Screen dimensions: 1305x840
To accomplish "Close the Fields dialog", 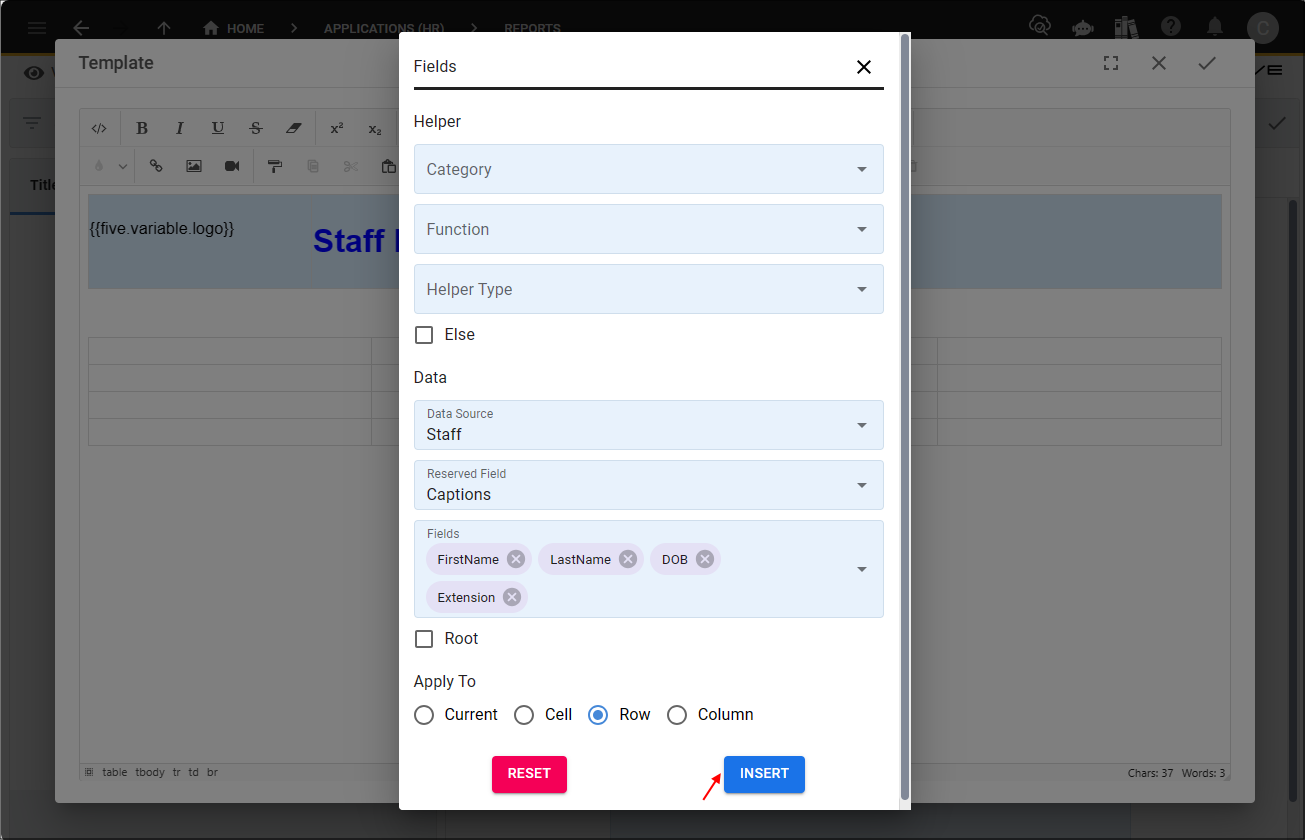I will click(864, 67).
